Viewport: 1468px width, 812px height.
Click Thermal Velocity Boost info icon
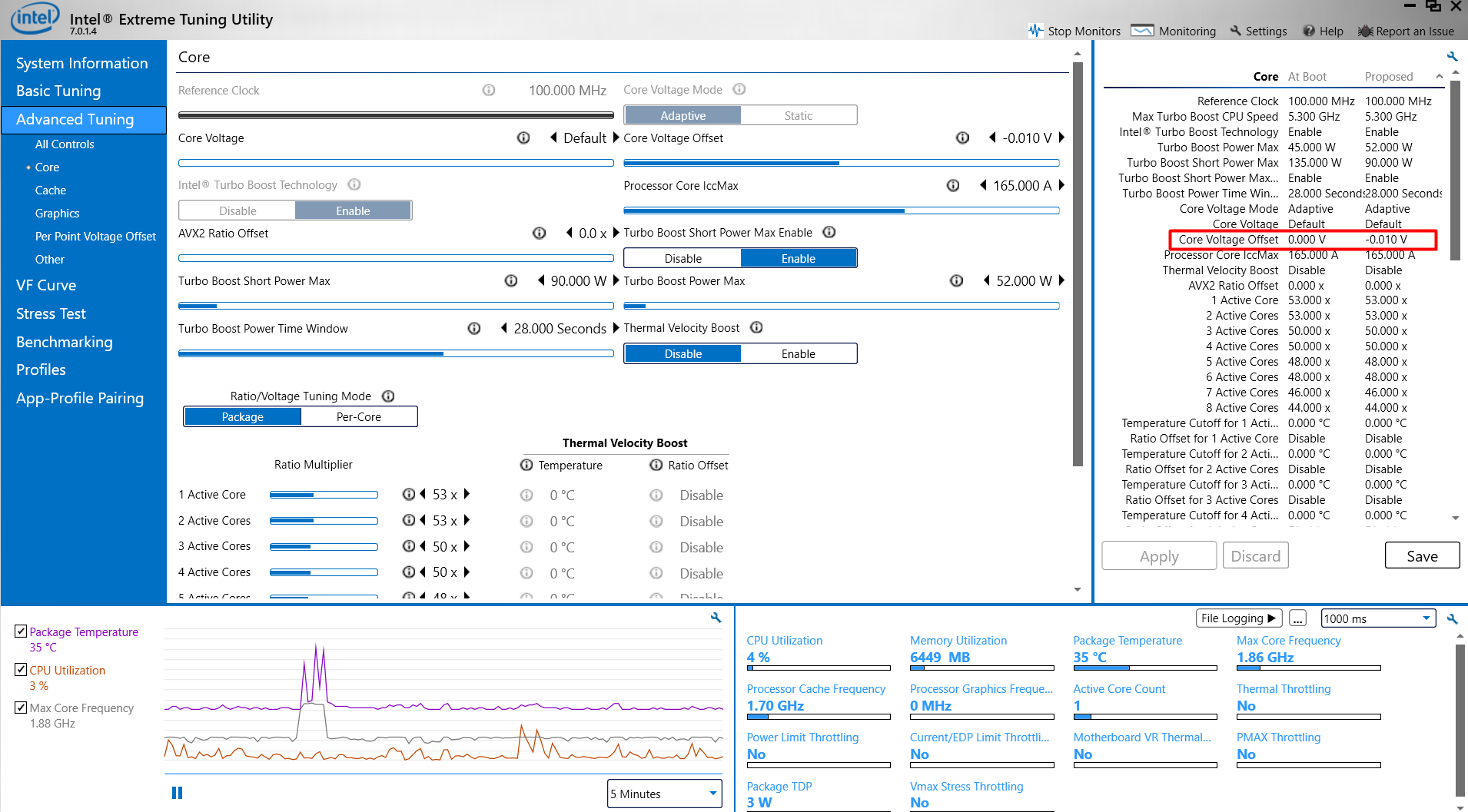756,327
